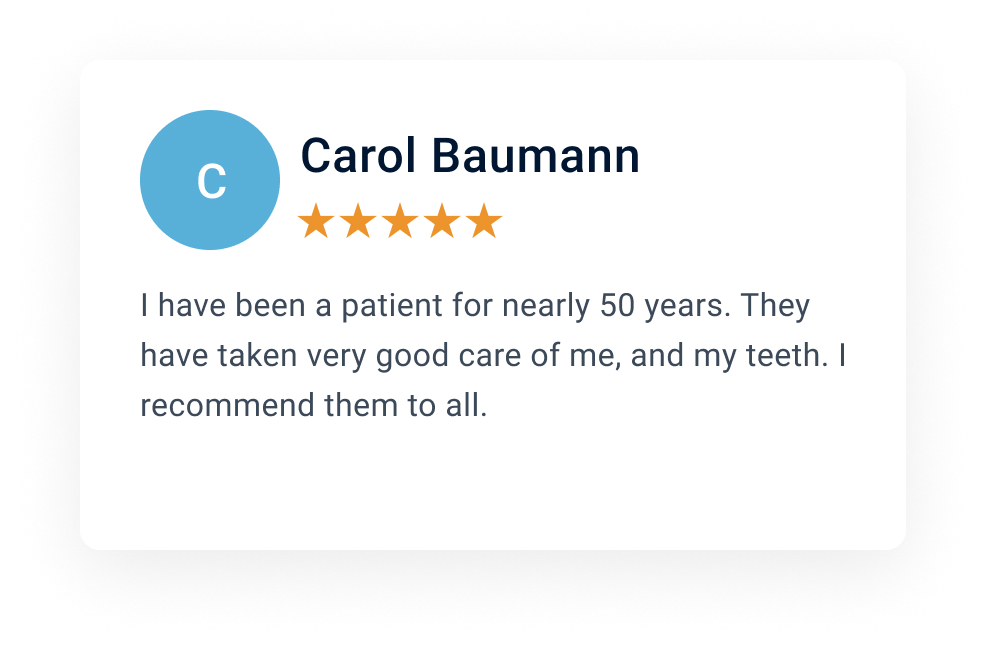Click the review line mentioning 50 years

point(475,306)
